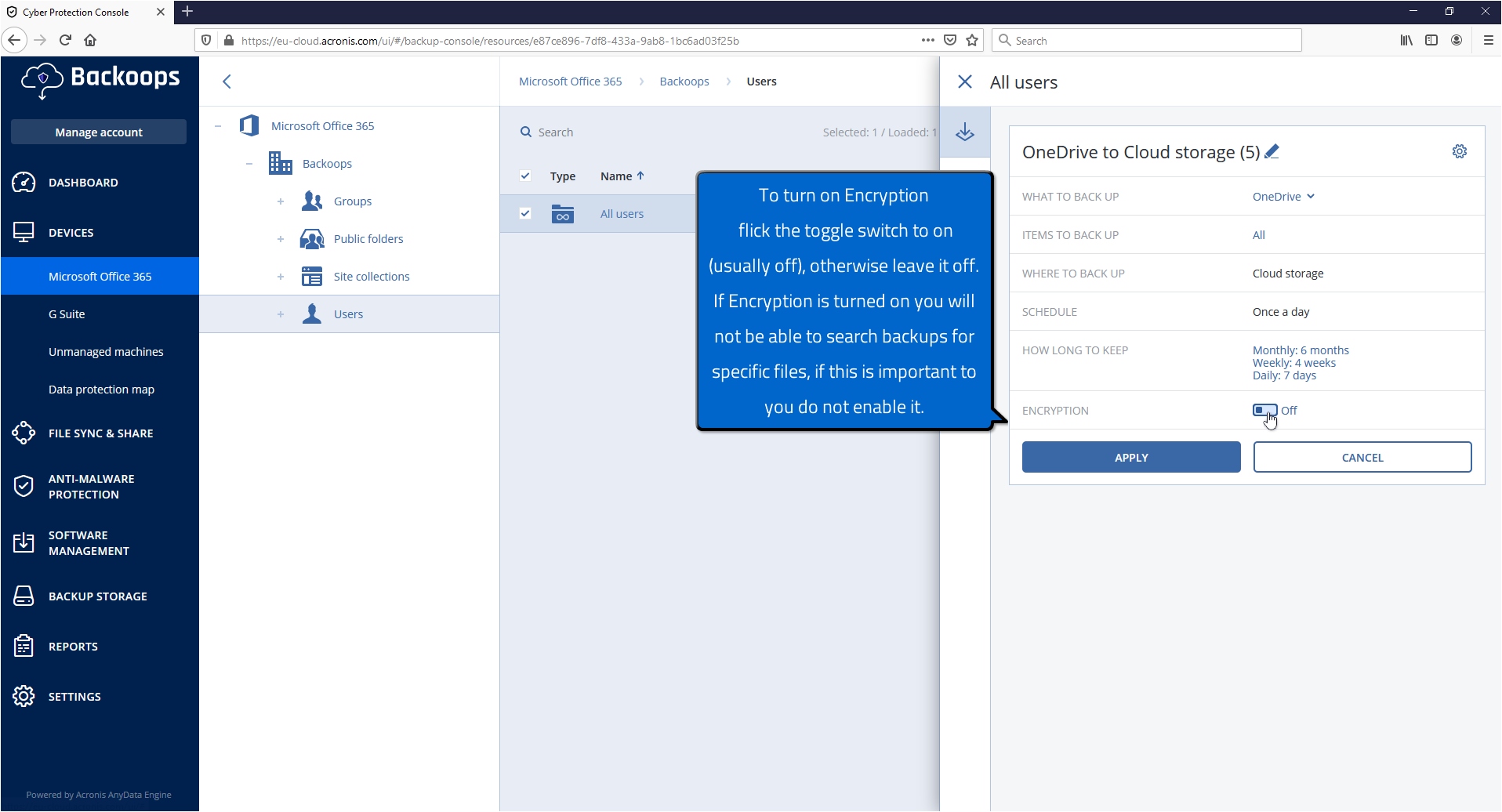
Task: Click the APPLY button
Action: 1131,457
